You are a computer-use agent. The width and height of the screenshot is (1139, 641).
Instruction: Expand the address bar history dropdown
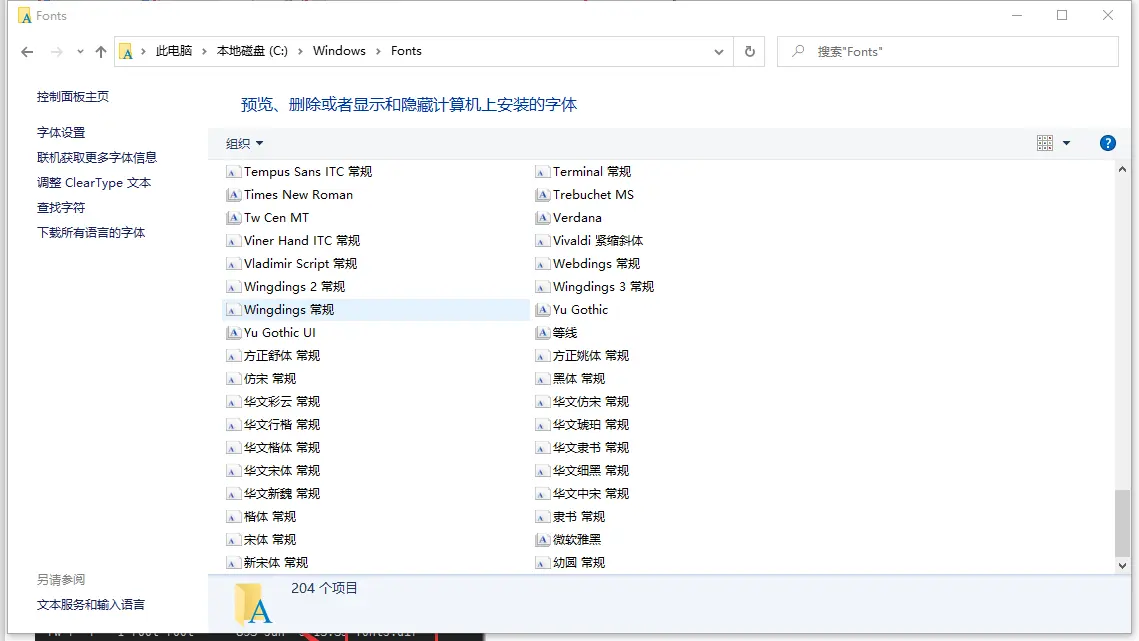click(x=719, y=52)
